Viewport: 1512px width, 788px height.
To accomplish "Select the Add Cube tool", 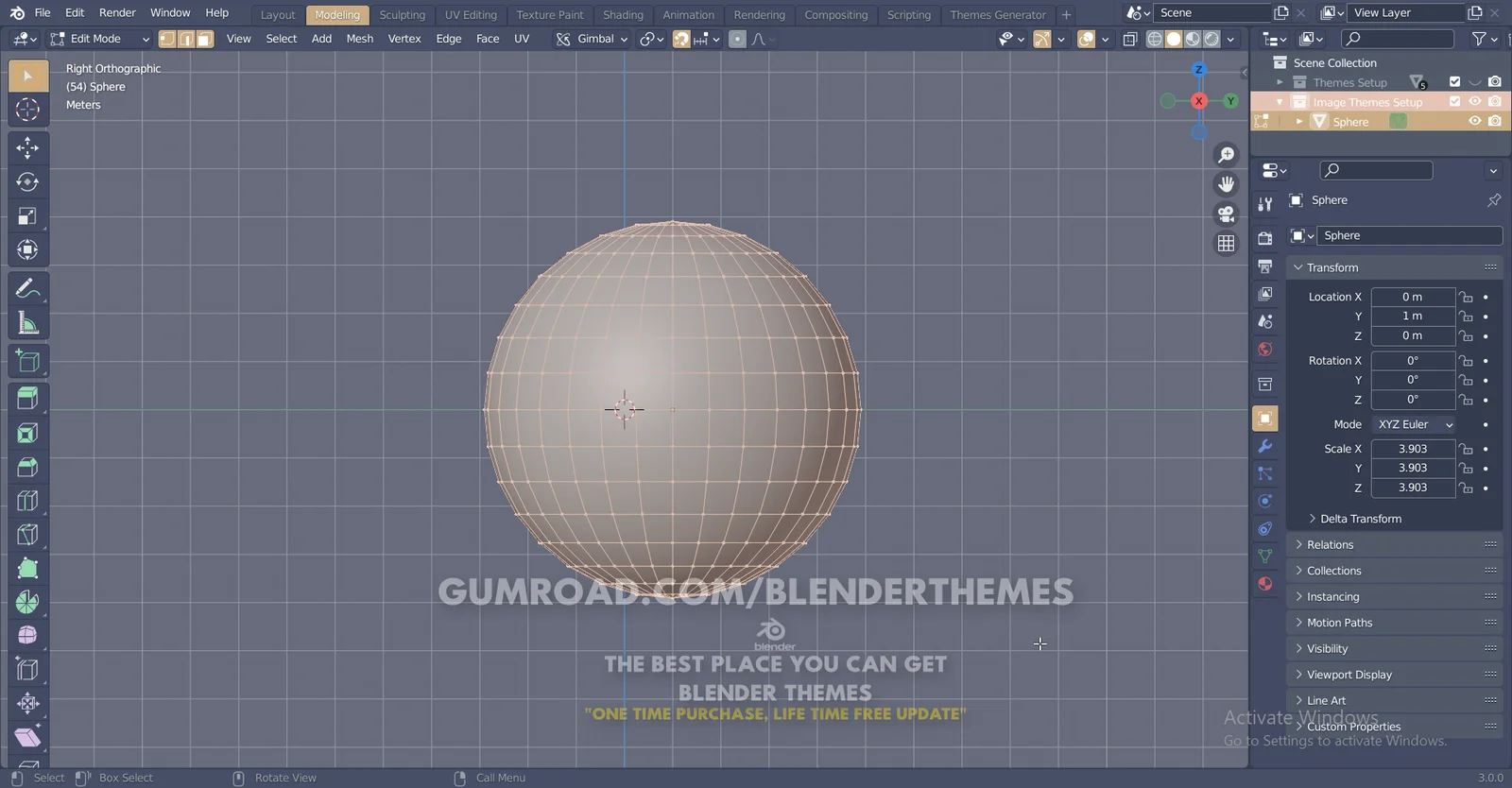I will [27, 361].
